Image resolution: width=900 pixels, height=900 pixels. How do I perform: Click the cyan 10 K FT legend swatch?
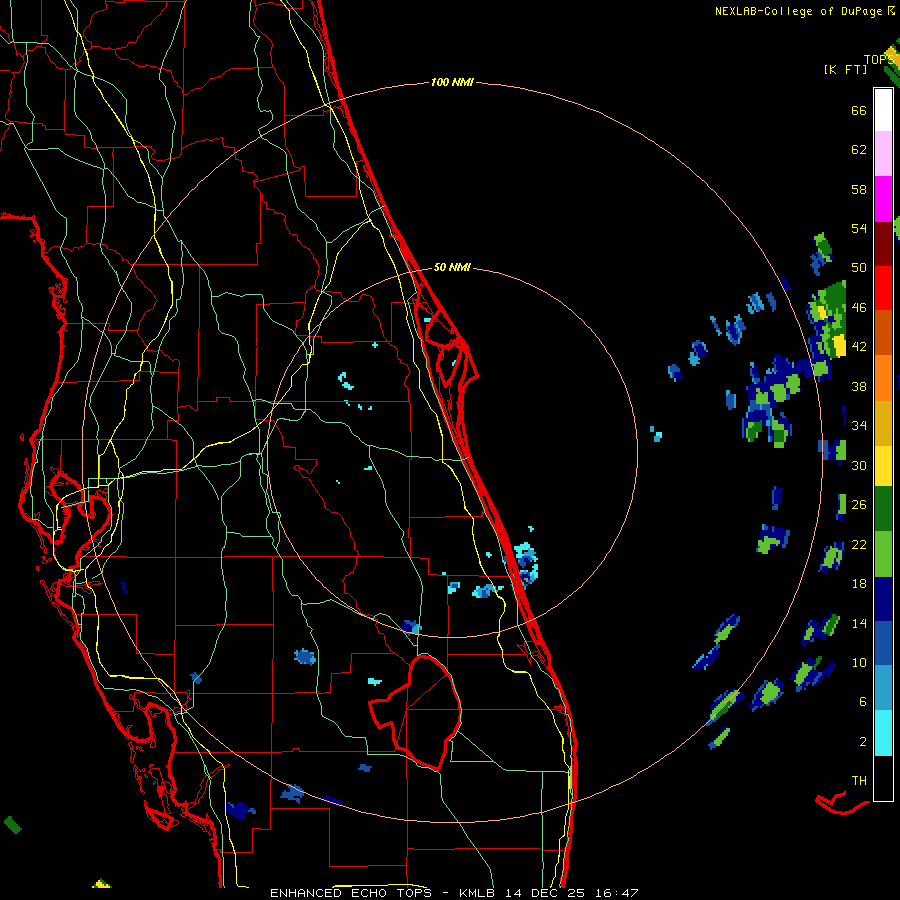click(883, 733)
